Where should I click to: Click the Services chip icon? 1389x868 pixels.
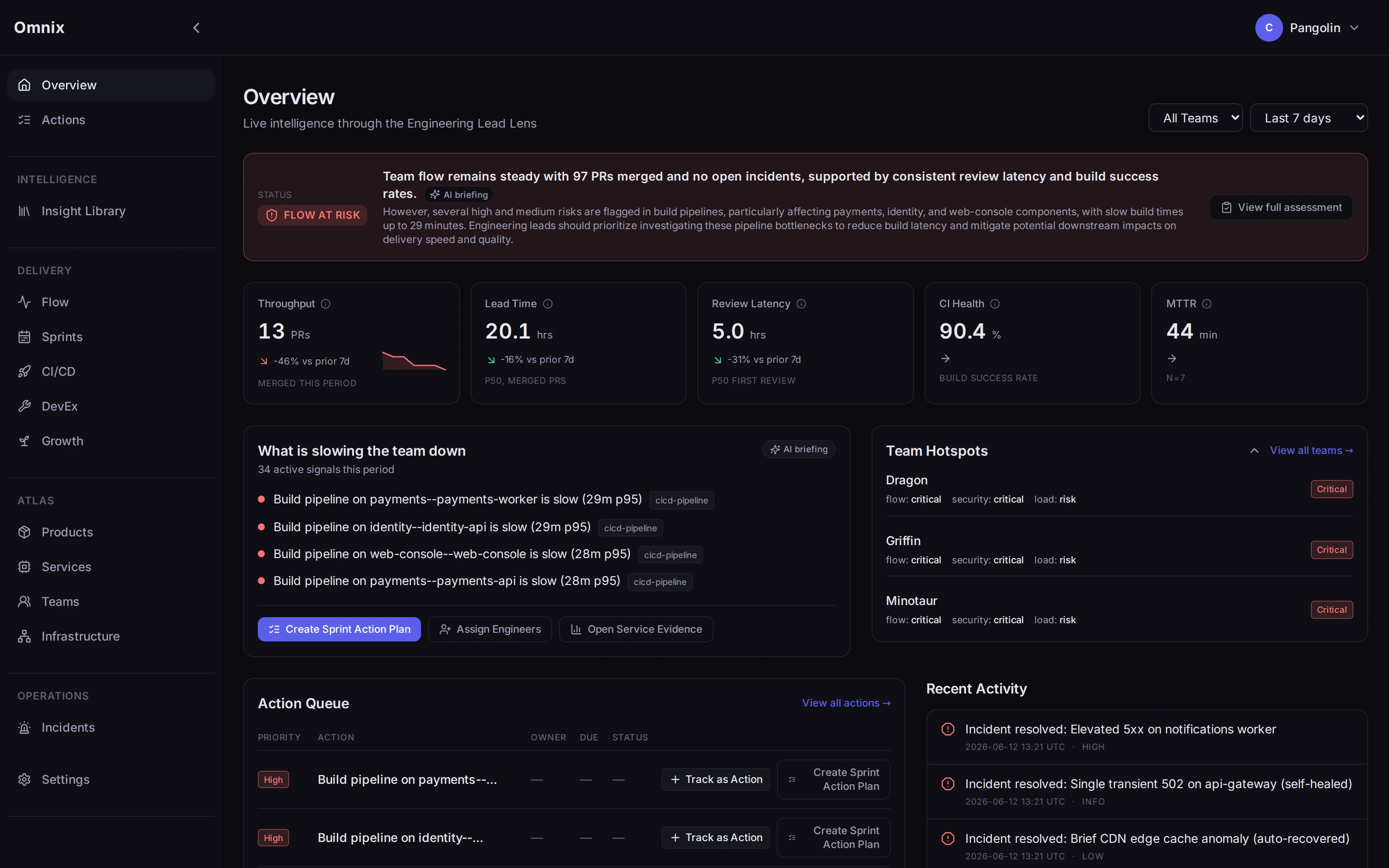[24, 567]
